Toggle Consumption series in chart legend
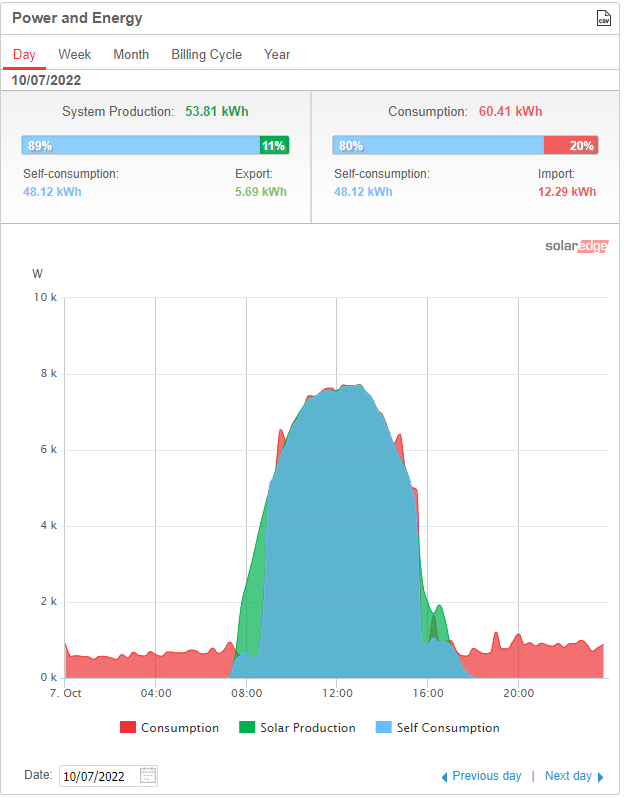 coord(169,728)
